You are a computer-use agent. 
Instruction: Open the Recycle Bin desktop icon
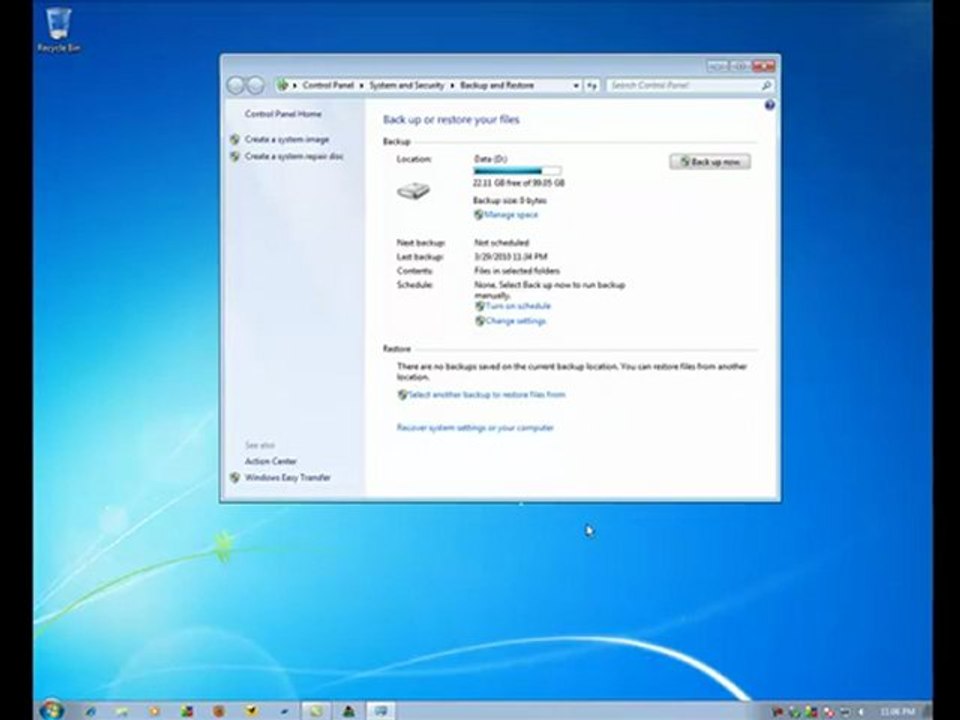tap(59, 29)
